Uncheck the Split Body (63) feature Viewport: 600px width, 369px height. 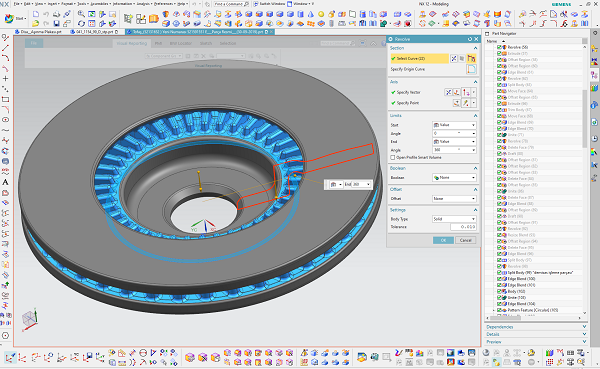[x=499, y=85]
